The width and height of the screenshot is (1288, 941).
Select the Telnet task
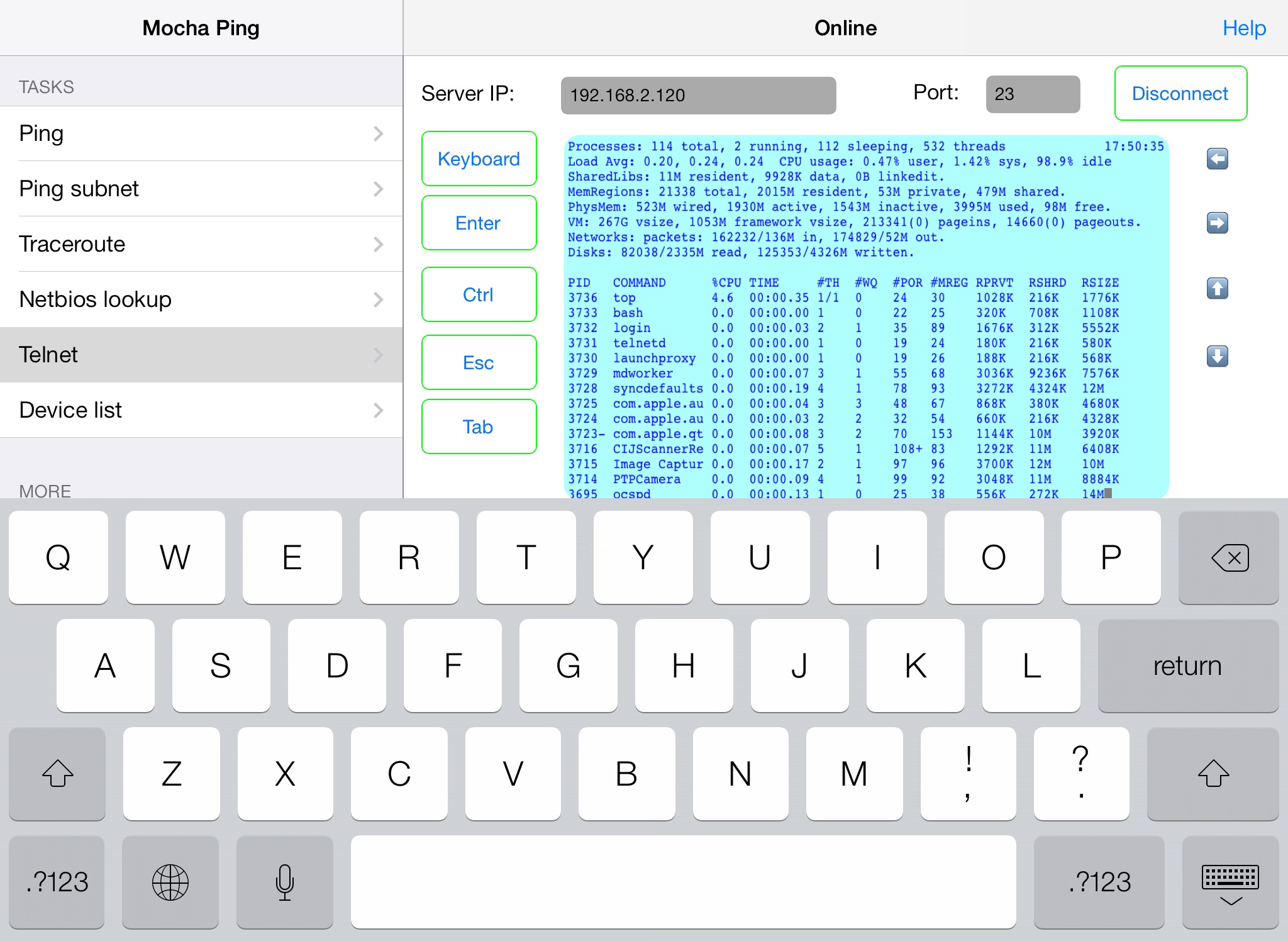coord(201,355)
